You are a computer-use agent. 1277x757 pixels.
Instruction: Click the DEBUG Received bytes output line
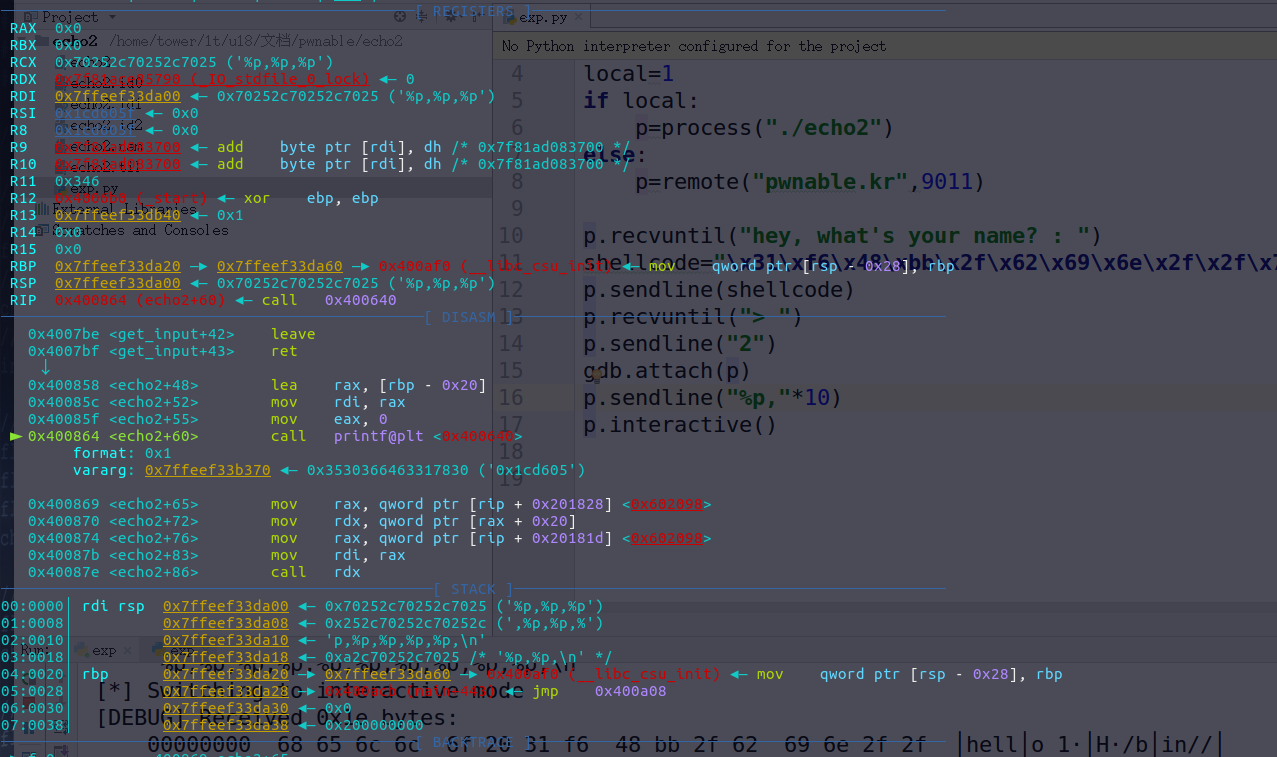tap(276, 718)
